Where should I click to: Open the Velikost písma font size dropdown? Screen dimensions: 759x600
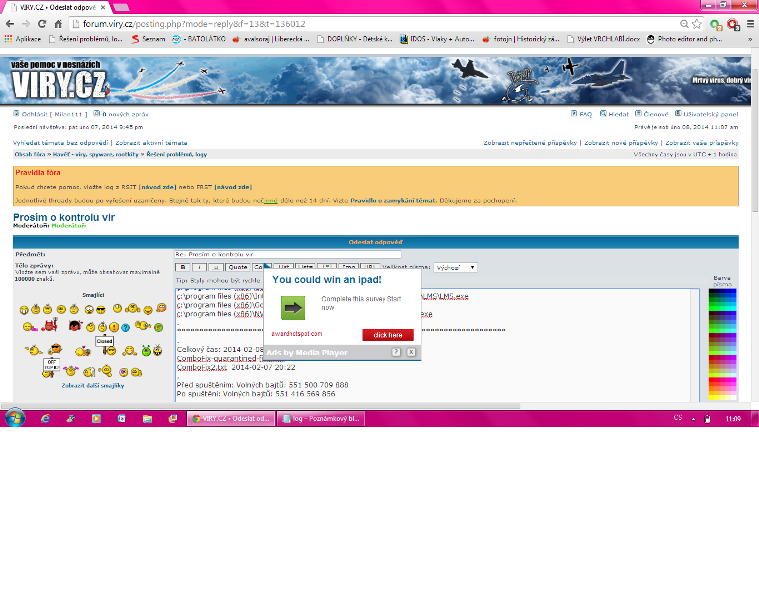tap(456, 268)
